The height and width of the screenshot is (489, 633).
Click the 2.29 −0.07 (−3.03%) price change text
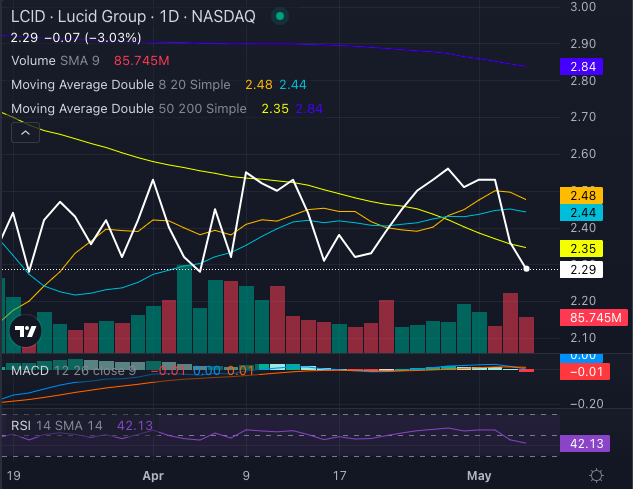pos(76,38)
